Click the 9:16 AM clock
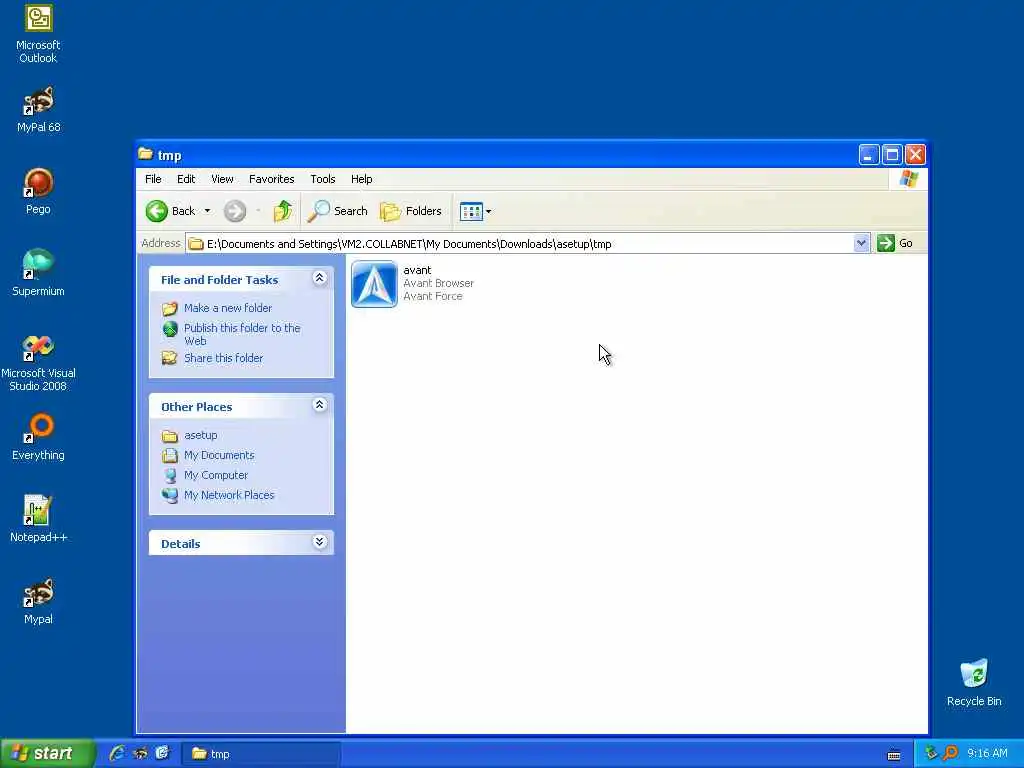The height and width of the screenshot is (768, 1024). [x=987, y=754]
